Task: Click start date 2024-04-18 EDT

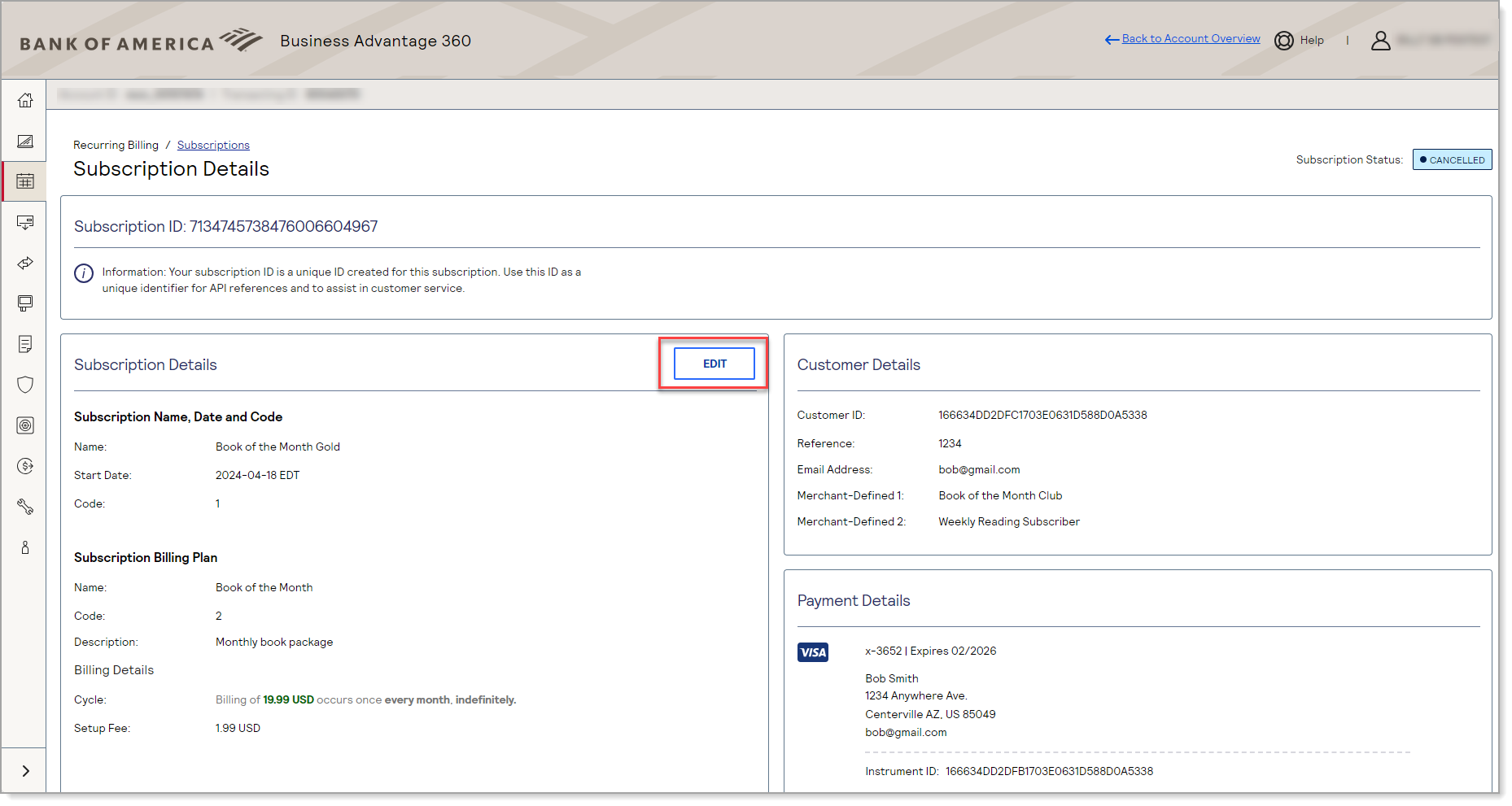Action: pos(257,476)
